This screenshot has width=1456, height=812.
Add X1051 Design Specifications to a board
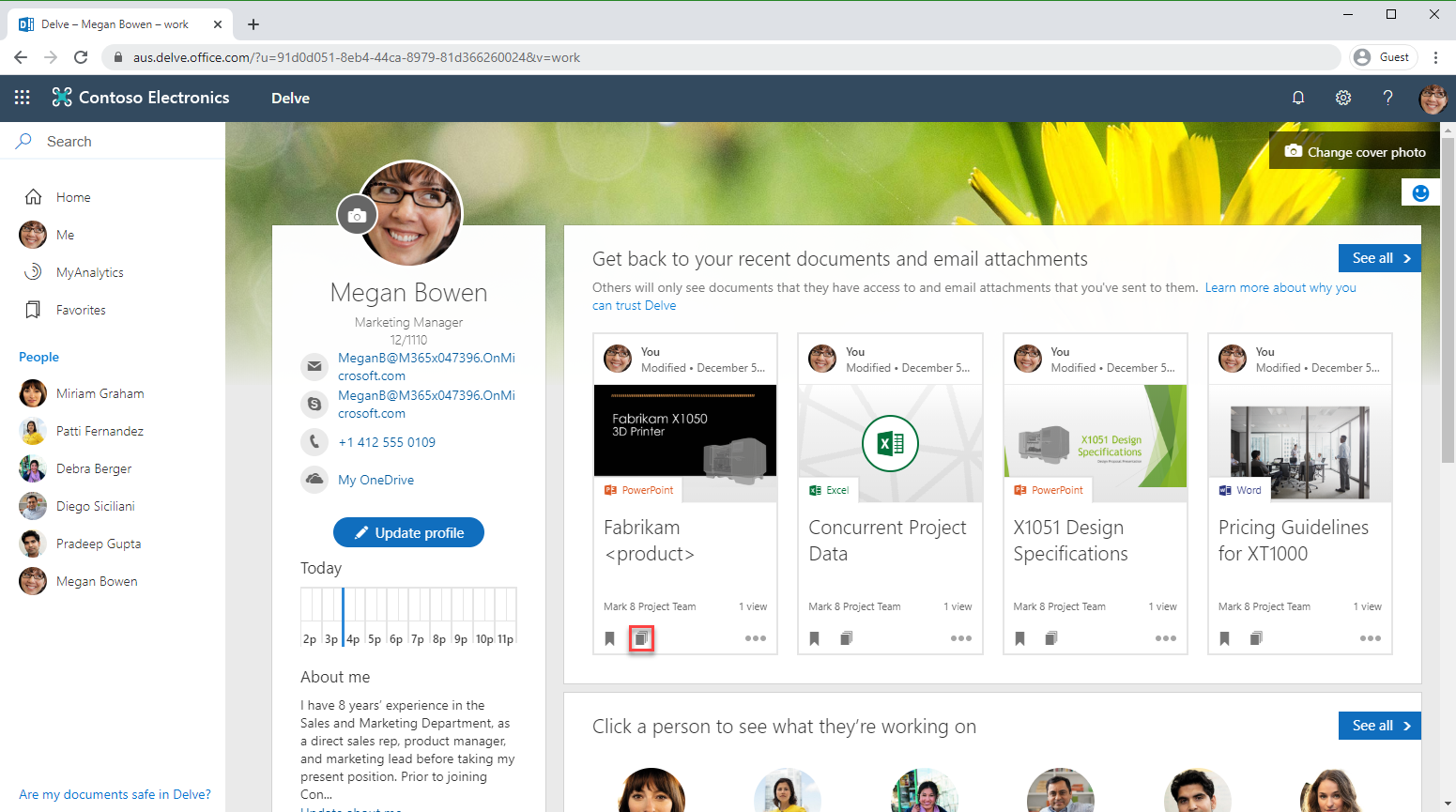pos(1051,638)
